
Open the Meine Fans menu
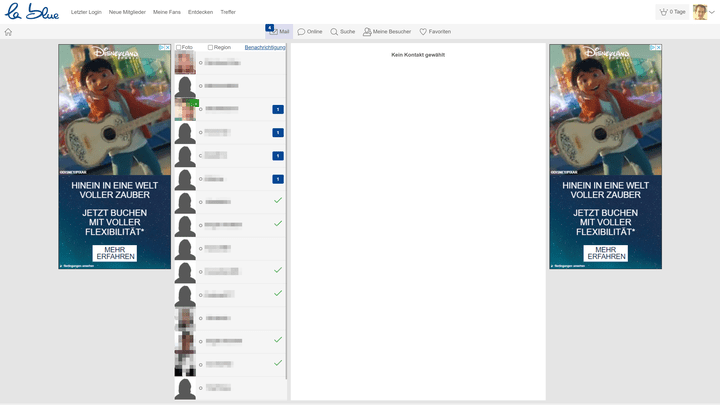tap(167, 12)
